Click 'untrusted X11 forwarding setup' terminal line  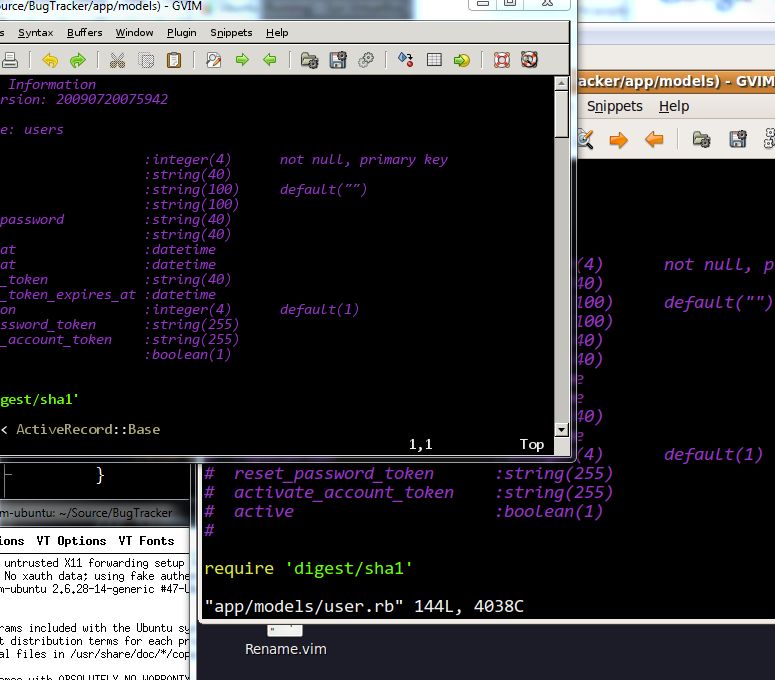click(94, 563)
